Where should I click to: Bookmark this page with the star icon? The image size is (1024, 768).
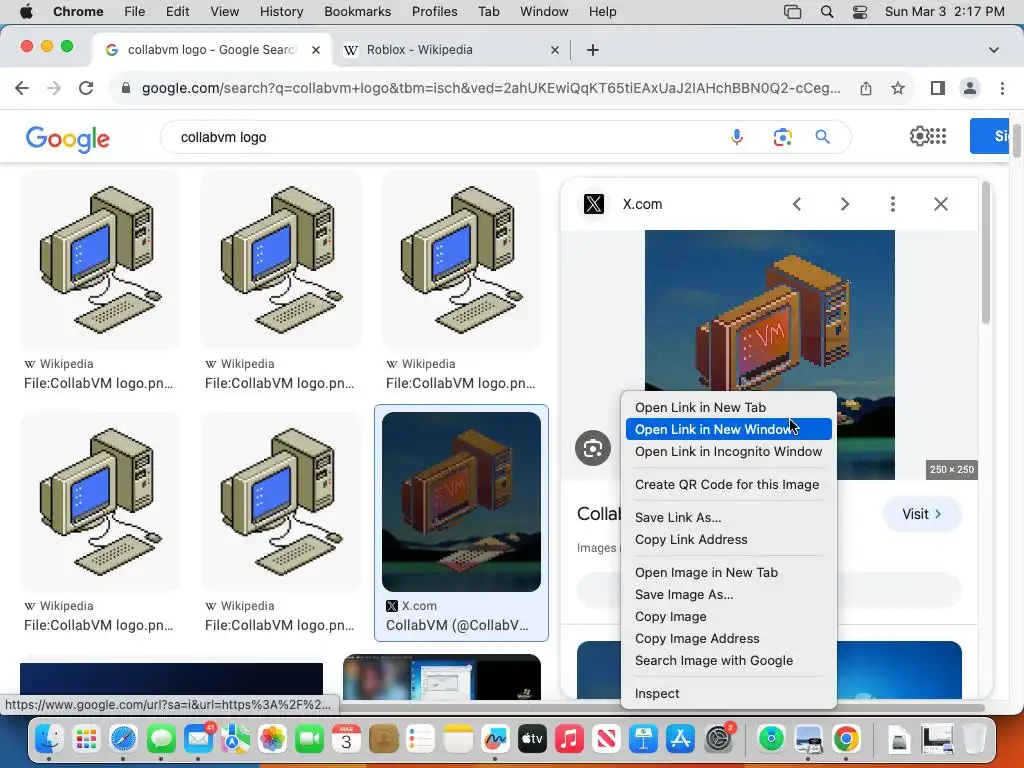(x=898, y=88)
